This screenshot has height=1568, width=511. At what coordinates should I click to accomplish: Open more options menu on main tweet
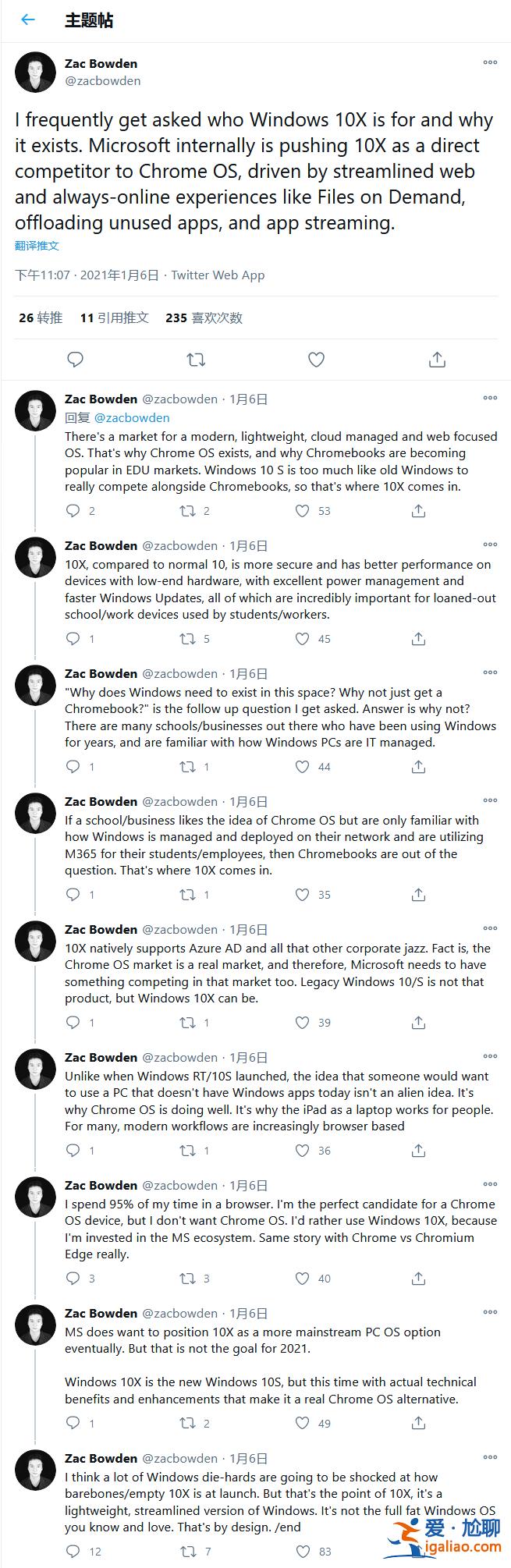pos(490,62)
